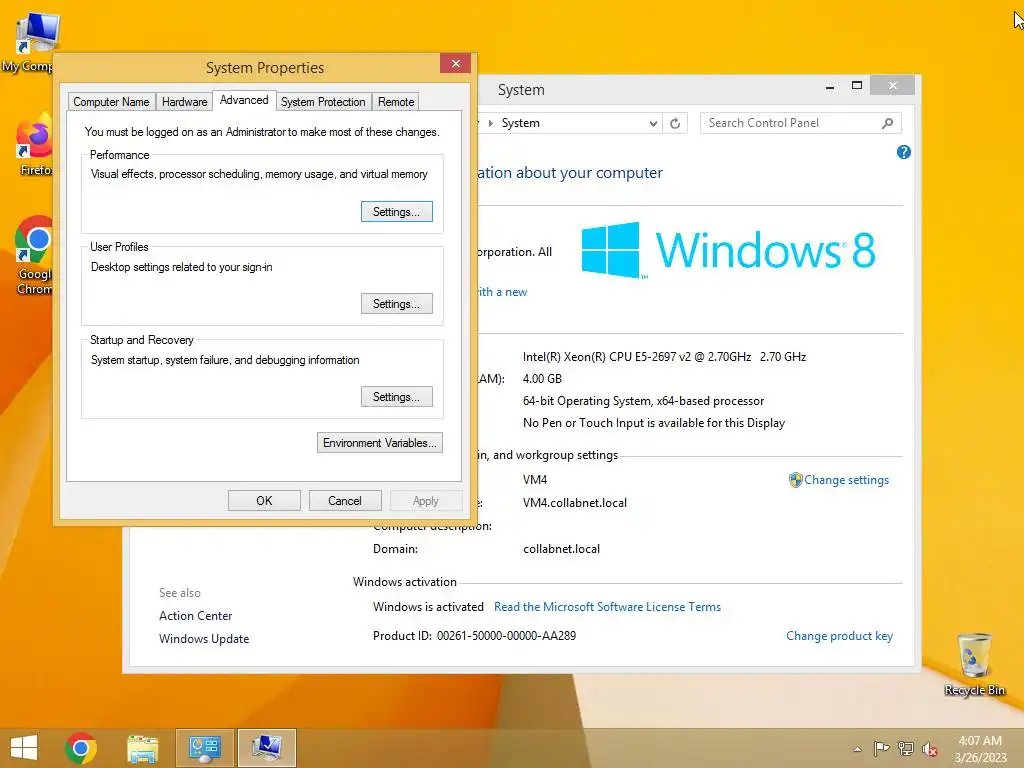Open help question mark in System window

(904, 152)
